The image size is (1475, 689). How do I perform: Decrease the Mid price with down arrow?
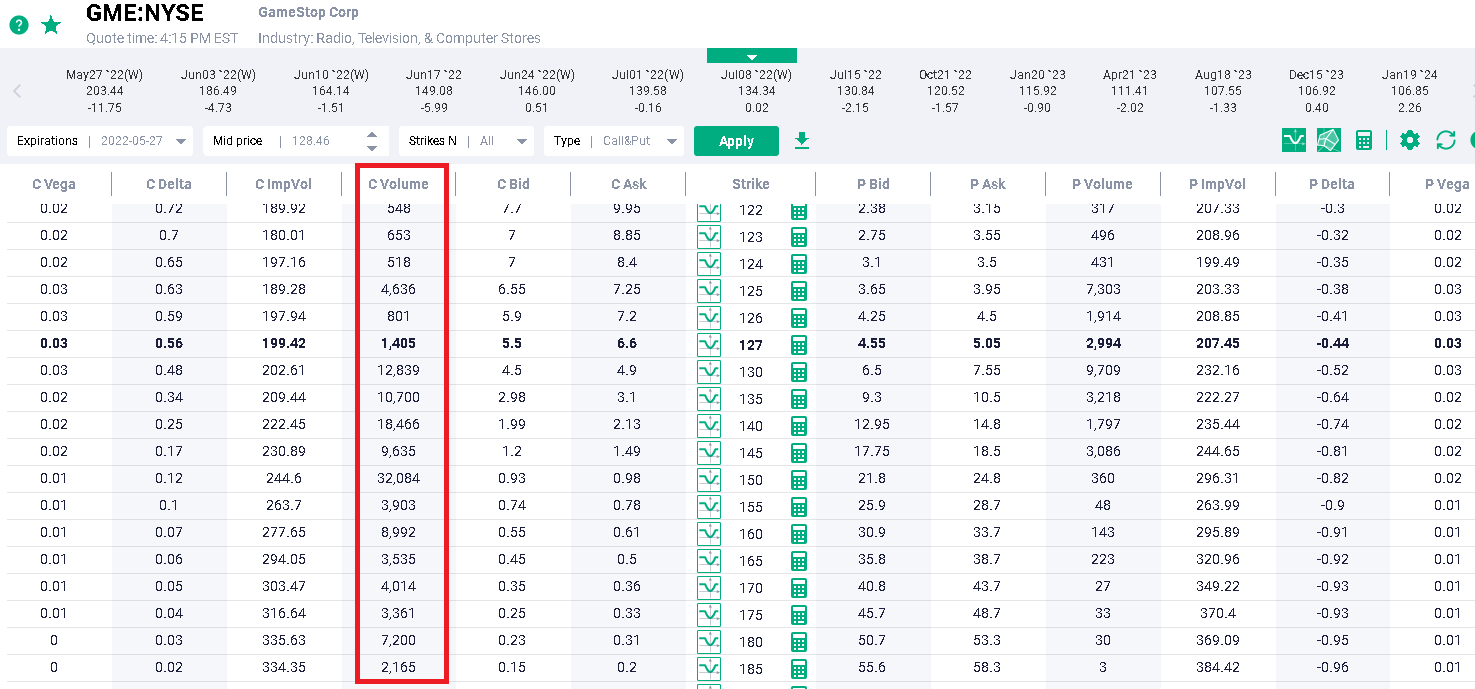pos(372,148)
